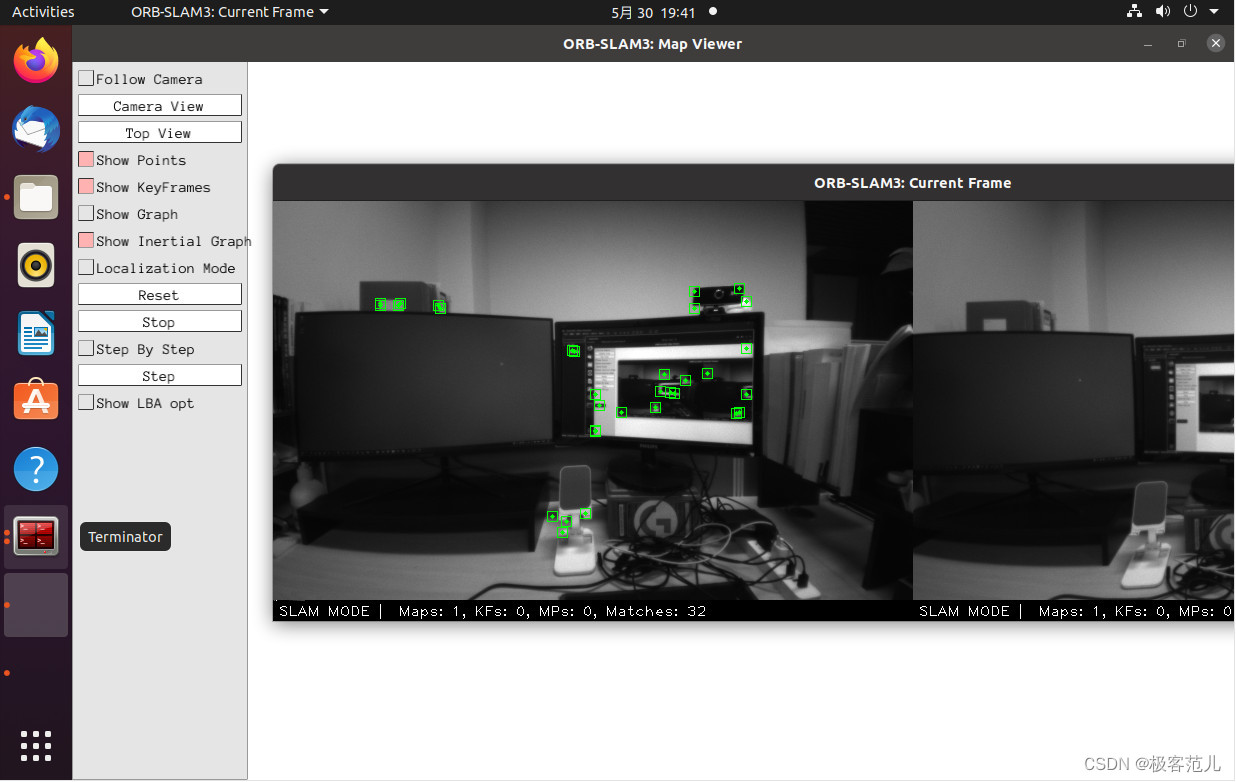The image size is (1236, 782).
Task: Switch to Top View
Action: tap(160, 132)
